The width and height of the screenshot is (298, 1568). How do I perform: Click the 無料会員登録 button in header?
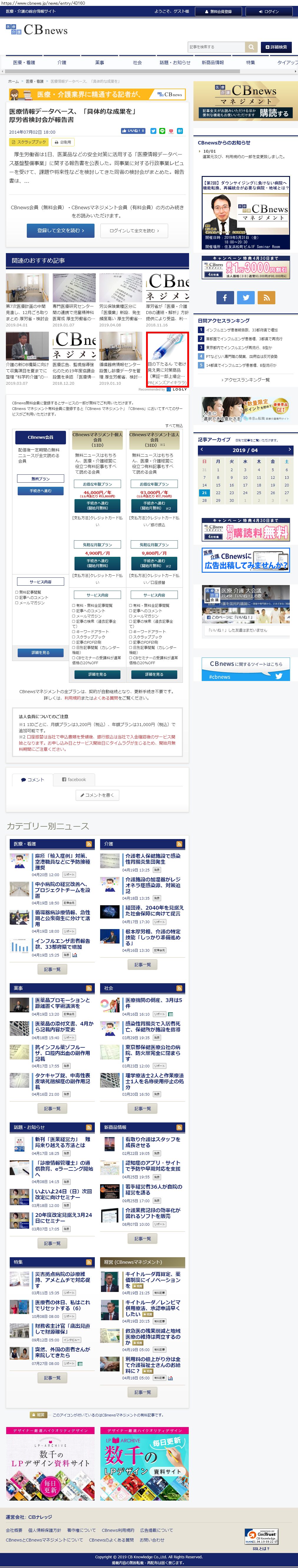coord(218,11)
